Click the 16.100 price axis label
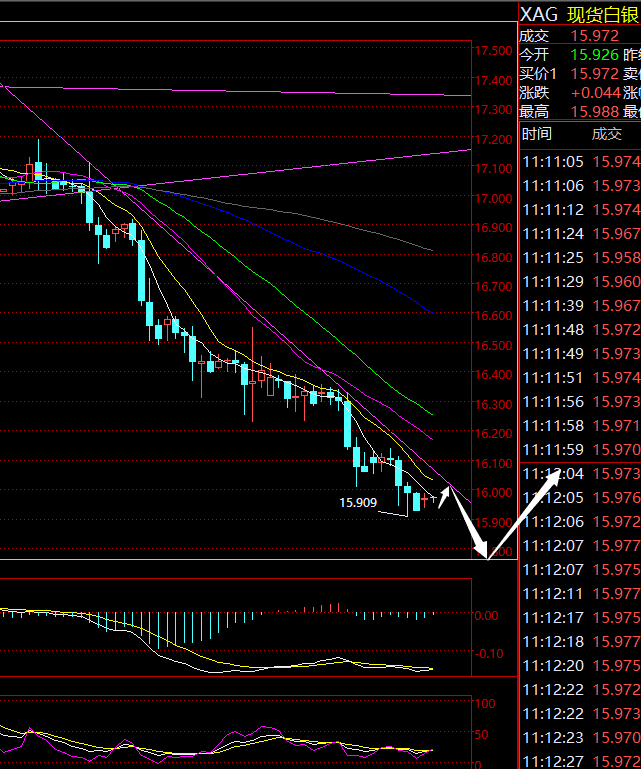The height and width of the screenshot is (769, 641). tap(493, 463)
